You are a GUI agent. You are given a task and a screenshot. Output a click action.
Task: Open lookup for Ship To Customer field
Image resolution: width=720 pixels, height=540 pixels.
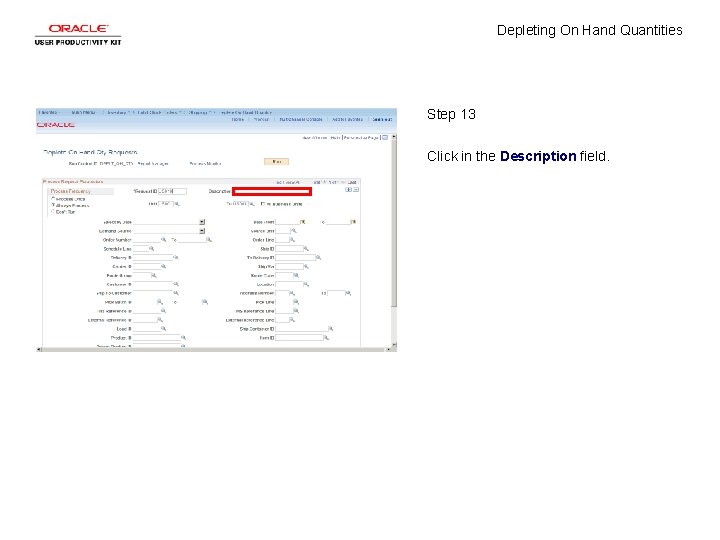click(x=175, y=293)
